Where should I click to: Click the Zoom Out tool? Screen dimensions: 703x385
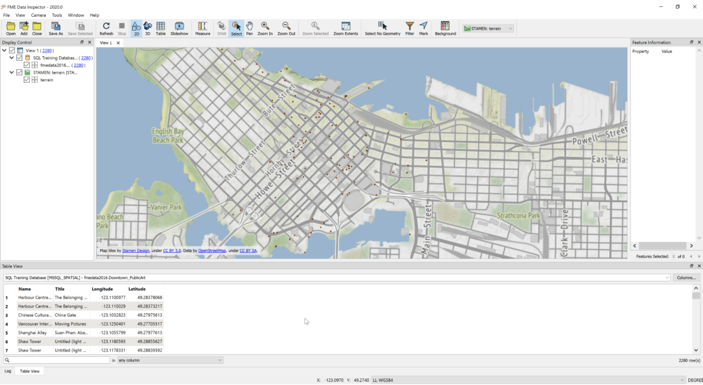click(286, 29)
